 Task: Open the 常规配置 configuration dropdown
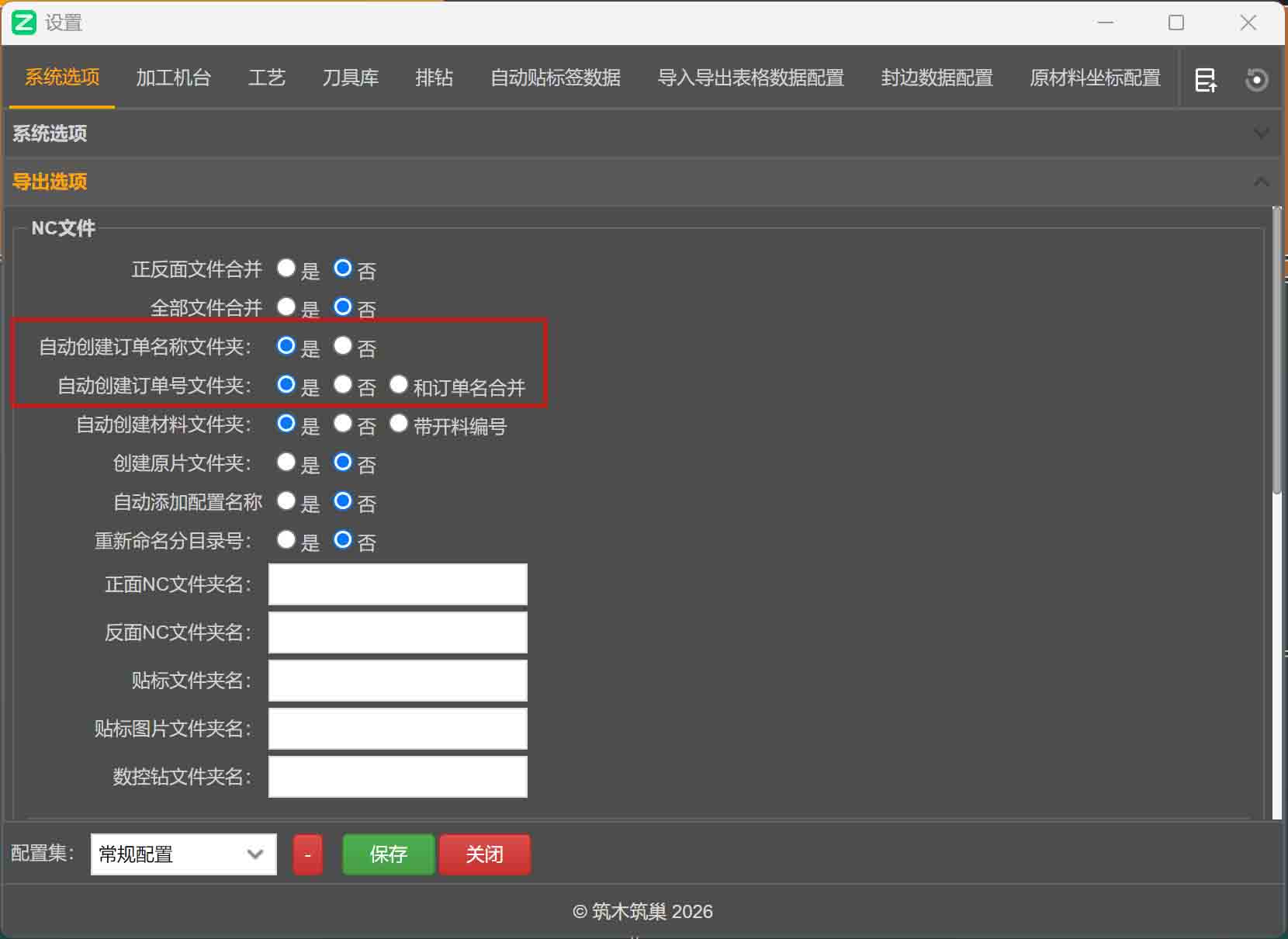[183, 854]
